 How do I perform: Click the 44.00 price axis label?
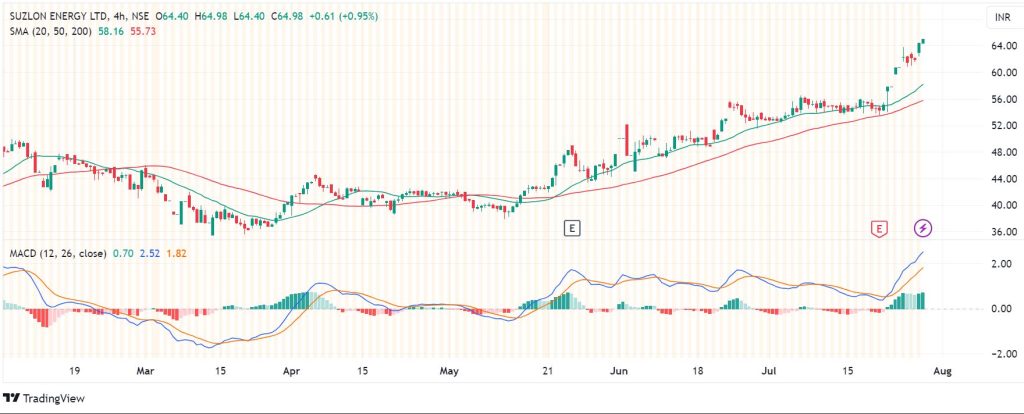tap(1002, 179)
